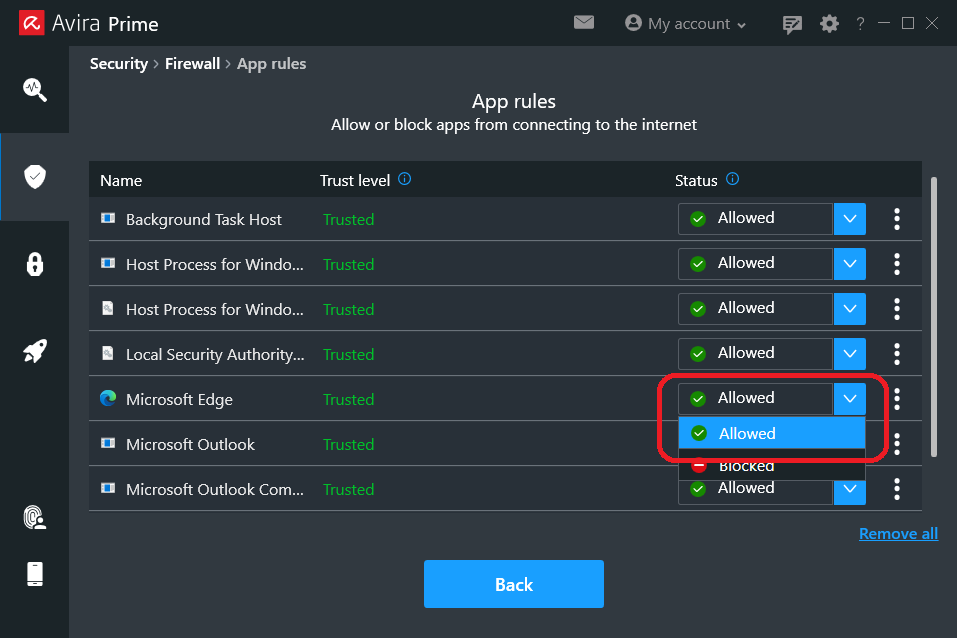Viewport: 957px width, 638px height.
Task: Open more options for Background Task Host
Action: (x=897, y=219)
